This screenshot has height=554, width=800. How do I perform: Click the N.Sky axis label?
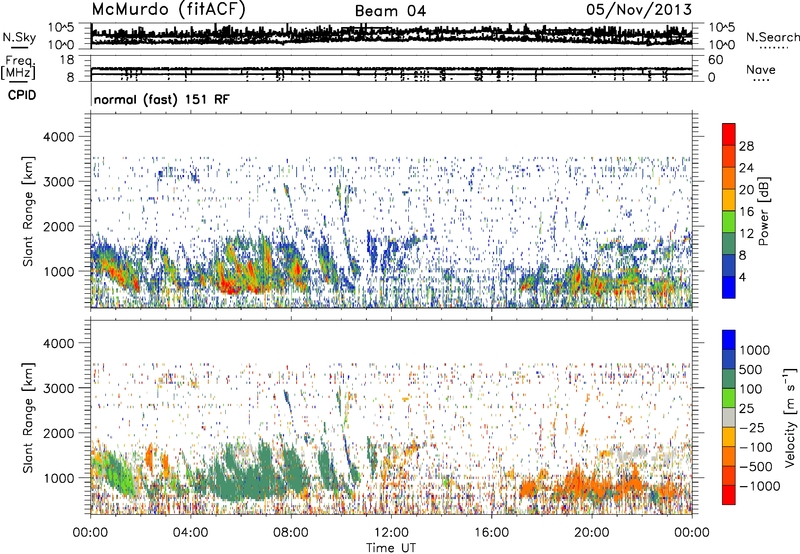[x=19, y=37]
